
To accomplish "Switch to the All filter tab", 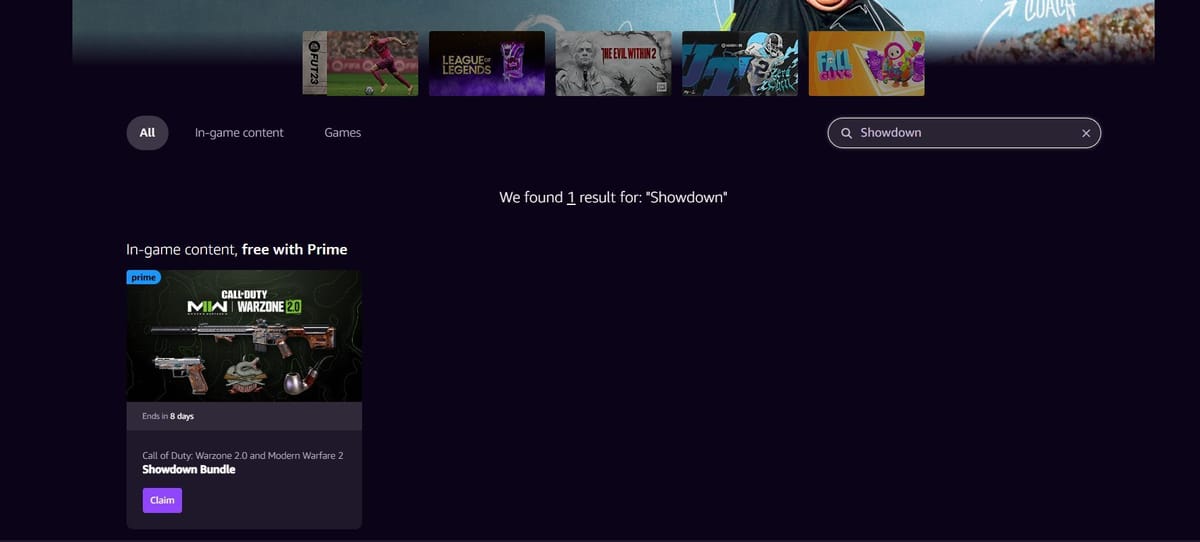I will coord(147,133).
